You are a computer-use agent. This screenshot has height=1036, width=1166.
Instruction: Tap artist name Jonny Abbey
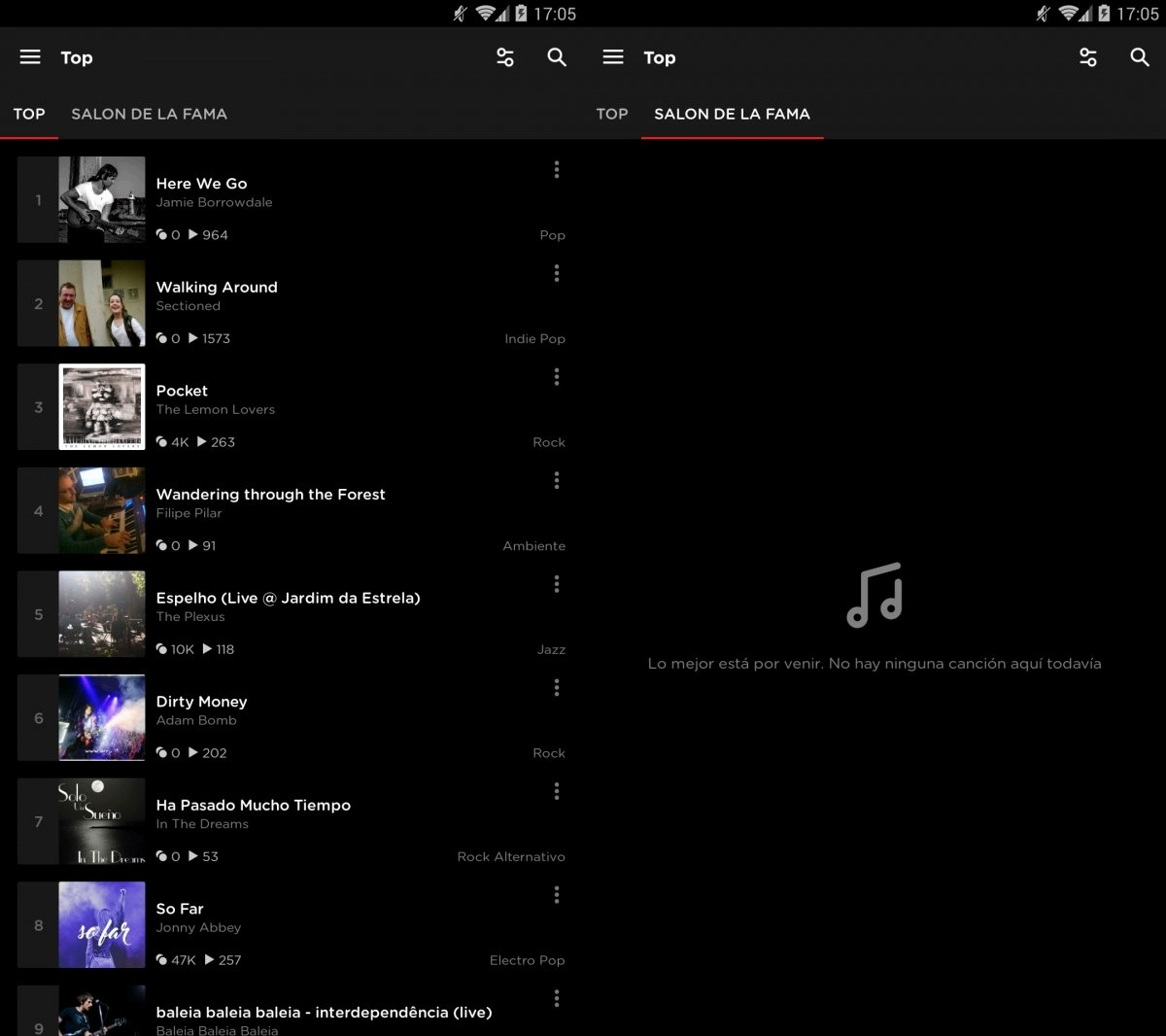point(199,927)
